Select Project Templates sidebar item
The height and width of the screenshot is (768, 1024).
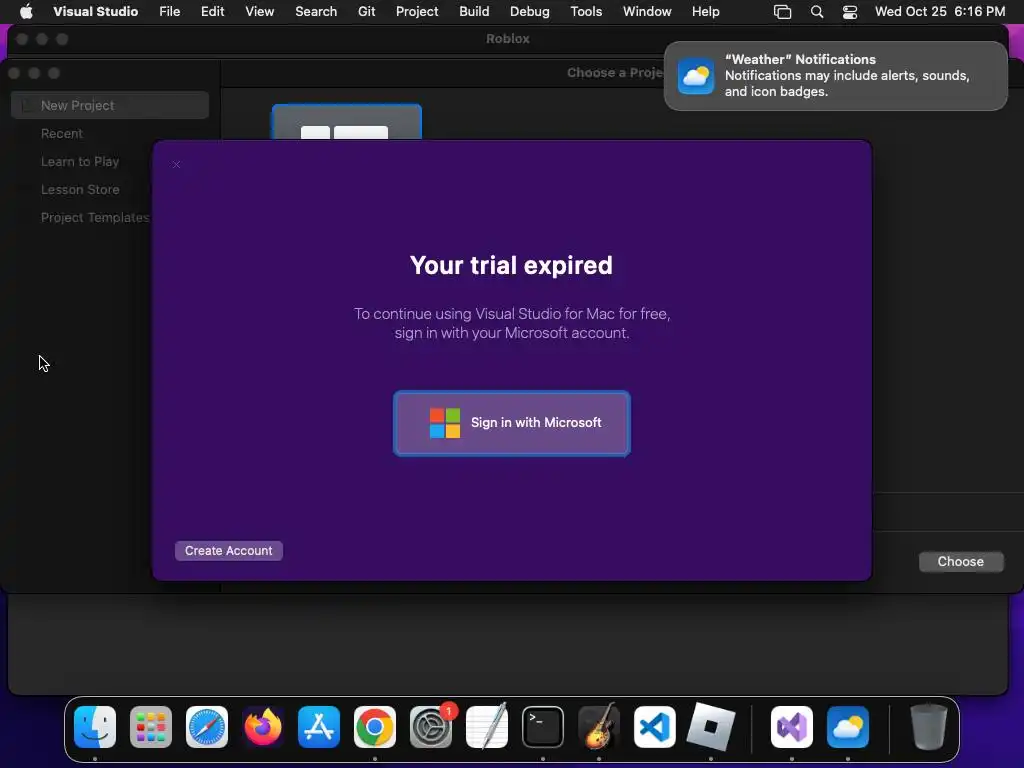[x=95, y=217]
